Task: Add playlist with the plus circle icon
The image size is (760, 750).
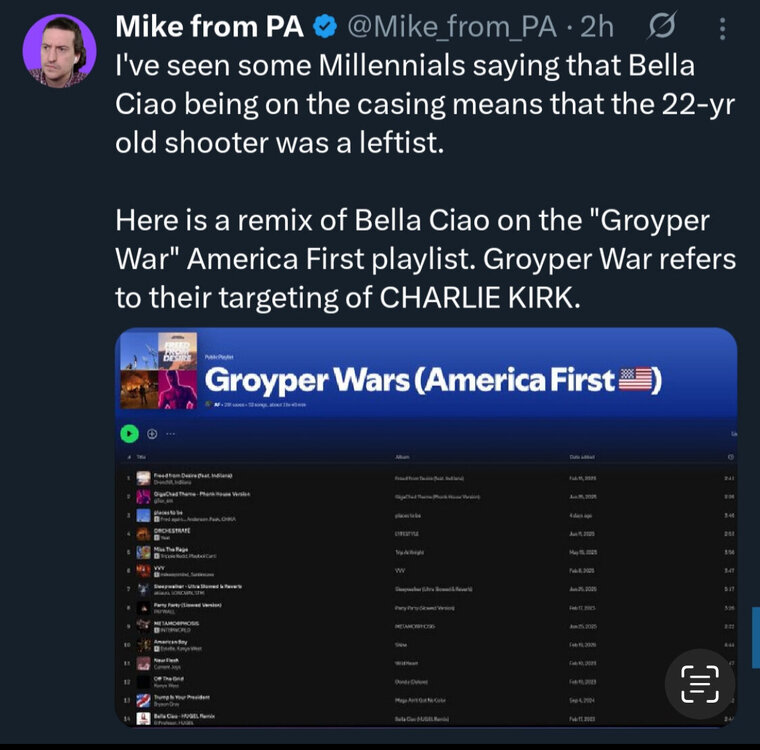Action: tap(152, 434)
